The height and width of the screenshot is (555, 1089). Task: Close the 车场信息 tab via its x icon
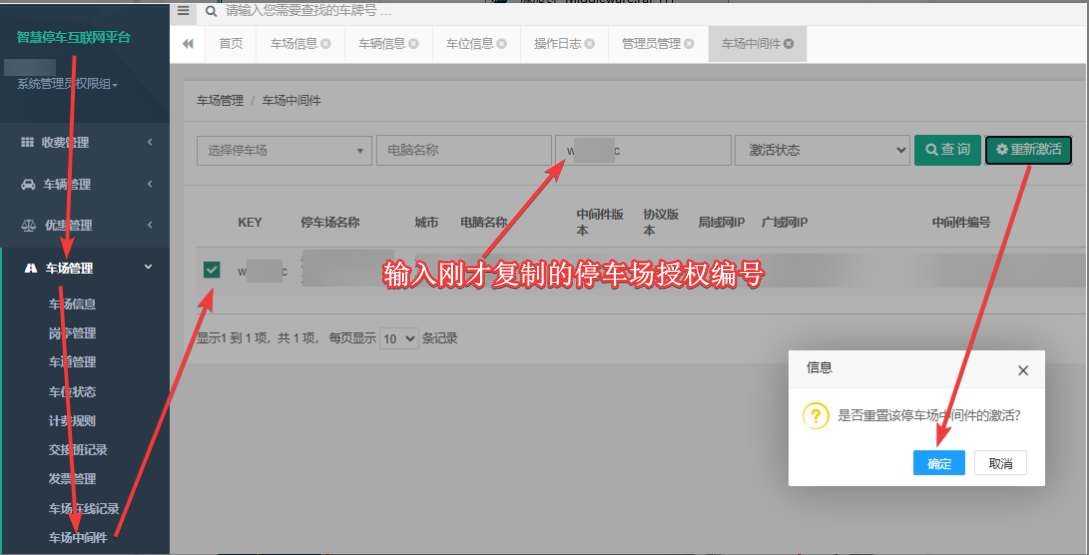pos(326,44)
